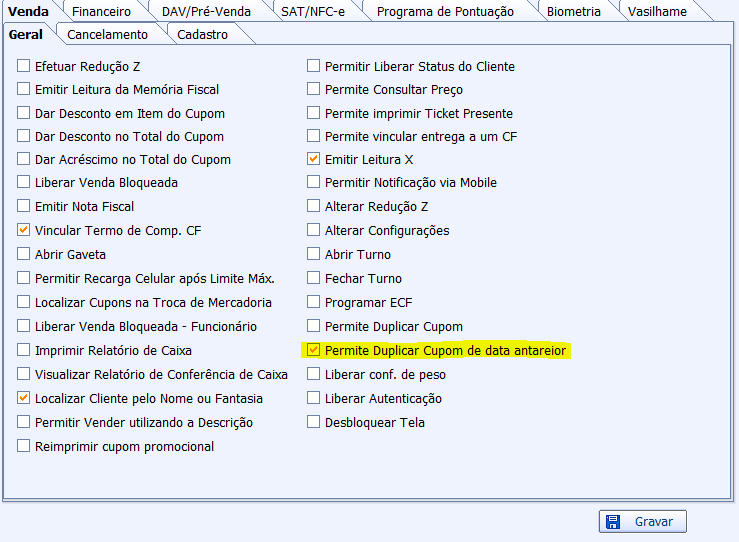
Task: Uncheck Permite Duplicar Cupom de data anterior
Action: point(314,351)
